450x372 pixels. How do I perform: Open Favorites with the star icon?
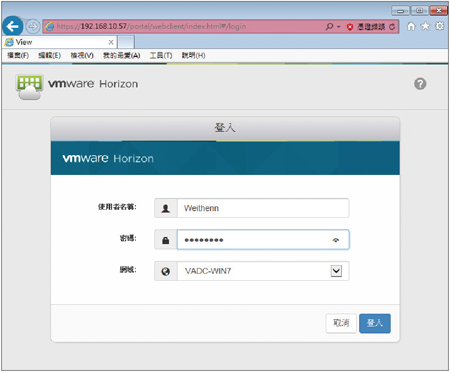[x=425, y=26]
